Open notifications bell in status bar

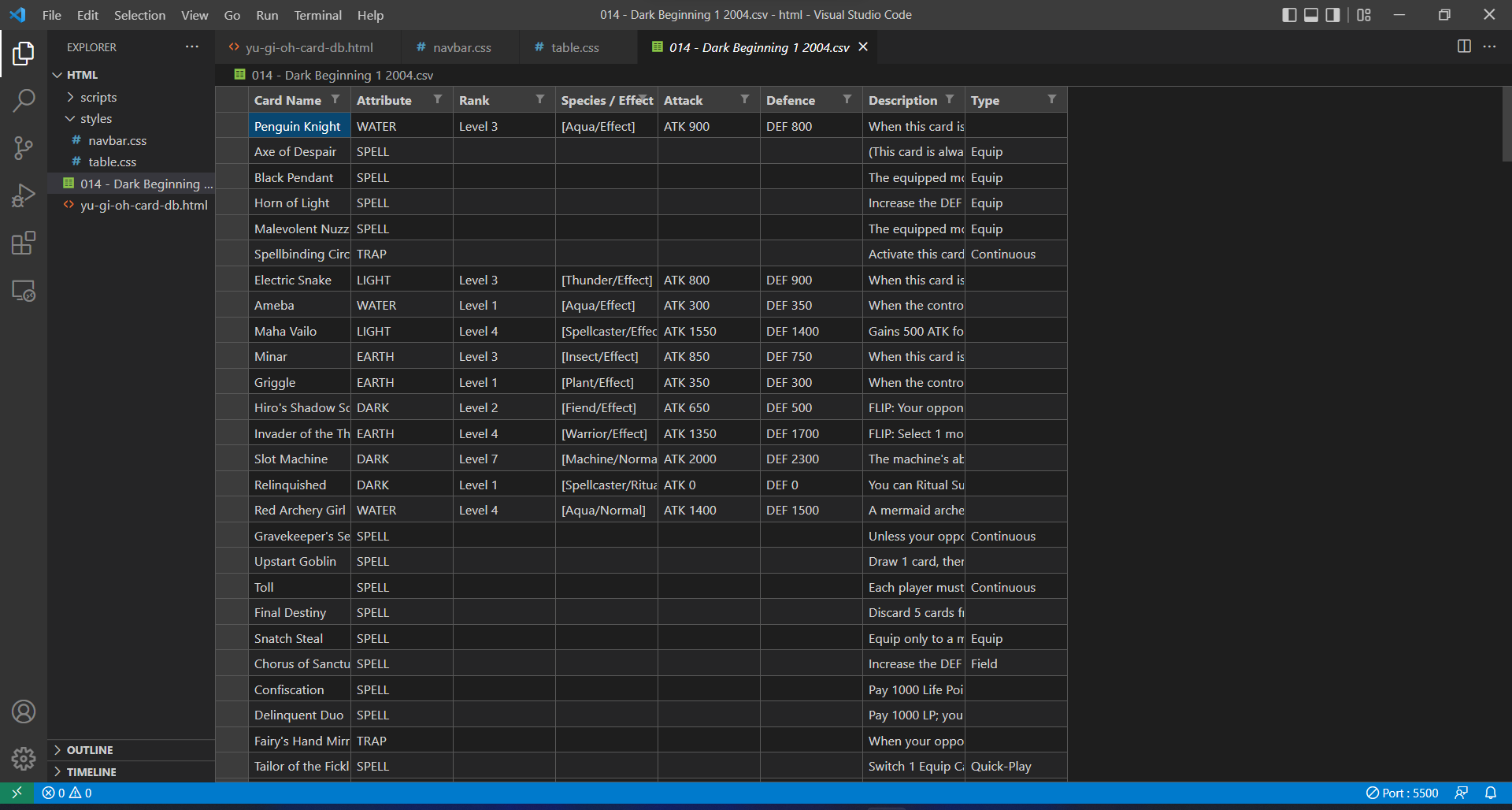pyautogui.click(x=1491, y=793)
